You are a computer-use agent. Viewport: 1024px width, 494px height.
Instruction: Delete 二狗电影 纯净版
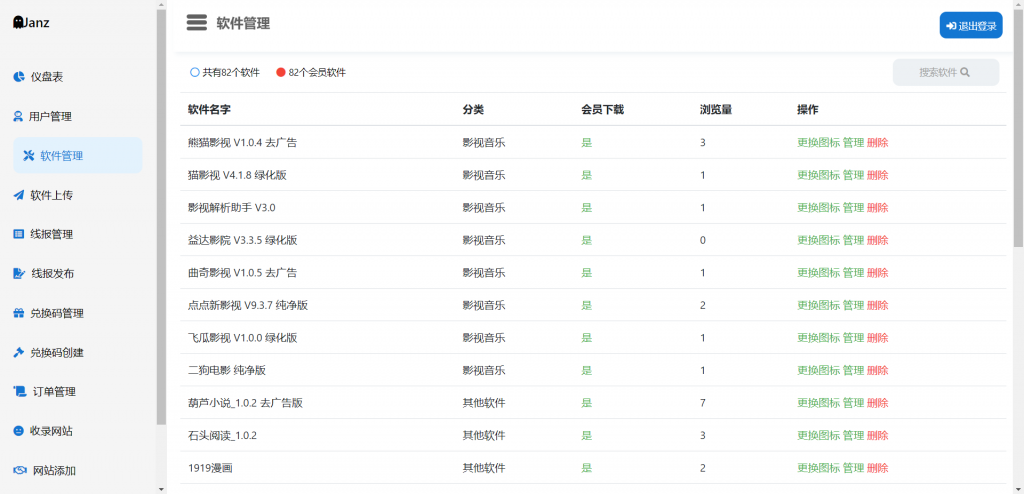pos(878,370)
